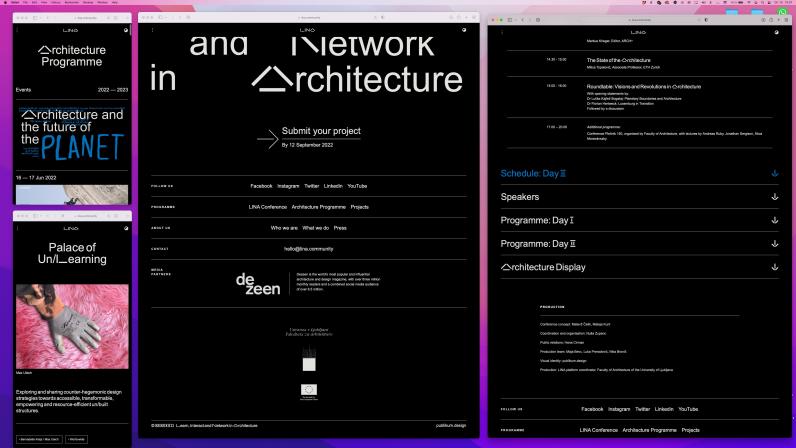Open the Apple menu
796x448 pixels.
pos(5,3)
